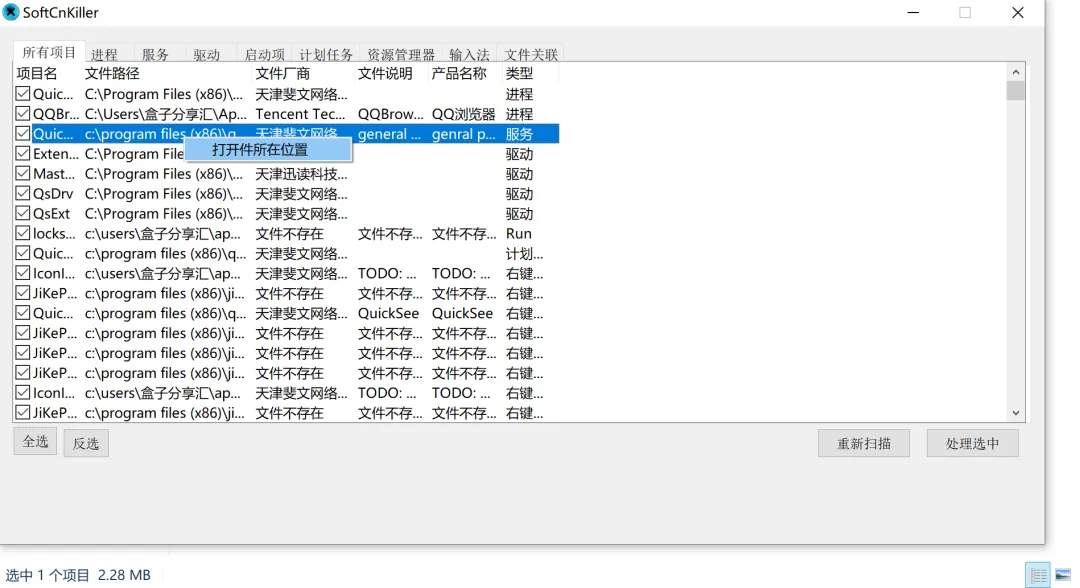Select the 启动项 tab

coord(264,54)
